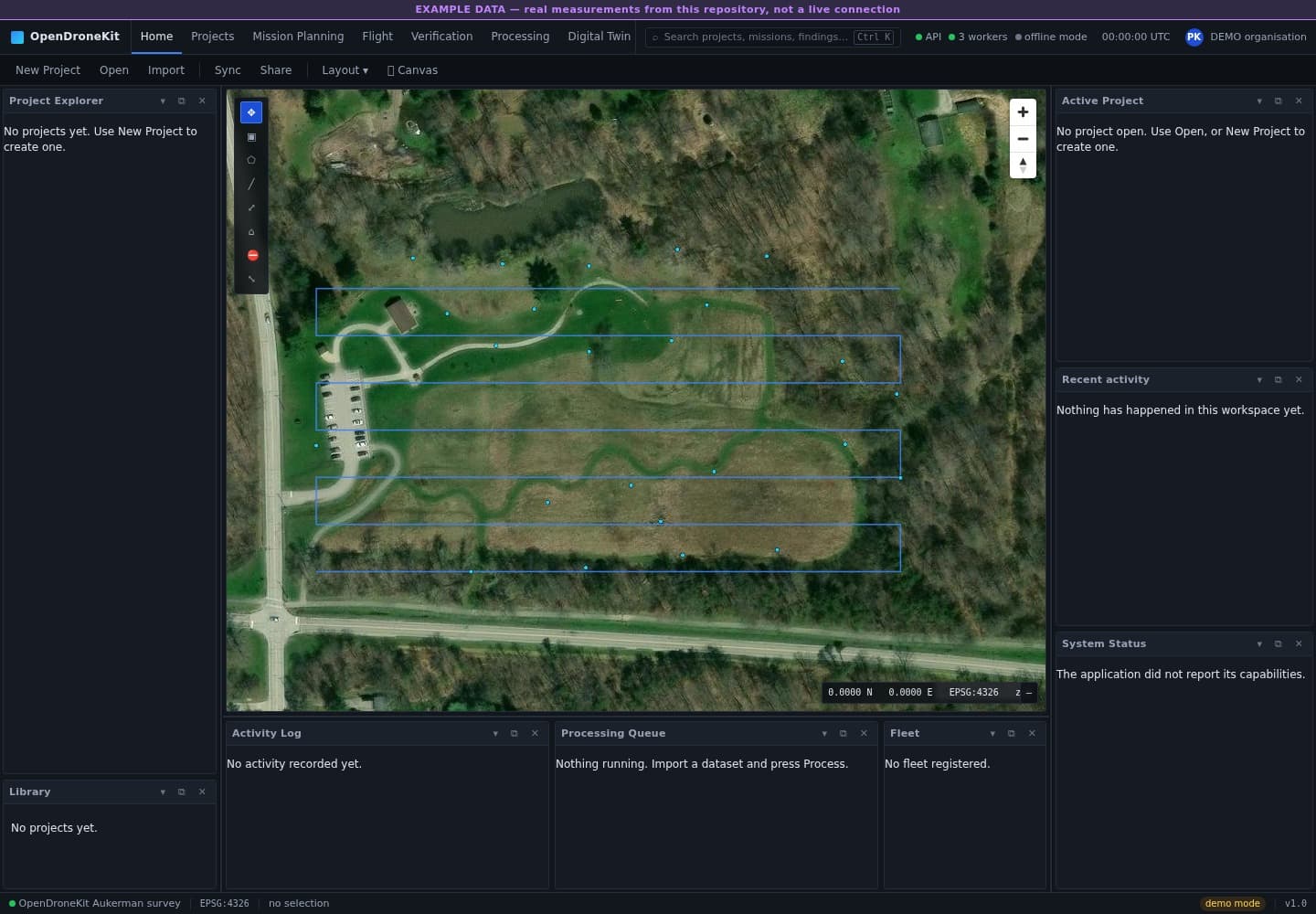Click the Sync button
1316x914 pixels.
pyautogui.click(x=228, y=70)
